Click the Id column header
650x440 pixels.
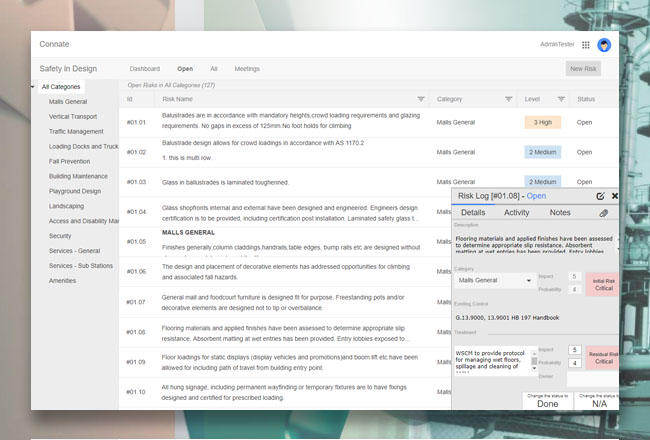coord(130,99)
